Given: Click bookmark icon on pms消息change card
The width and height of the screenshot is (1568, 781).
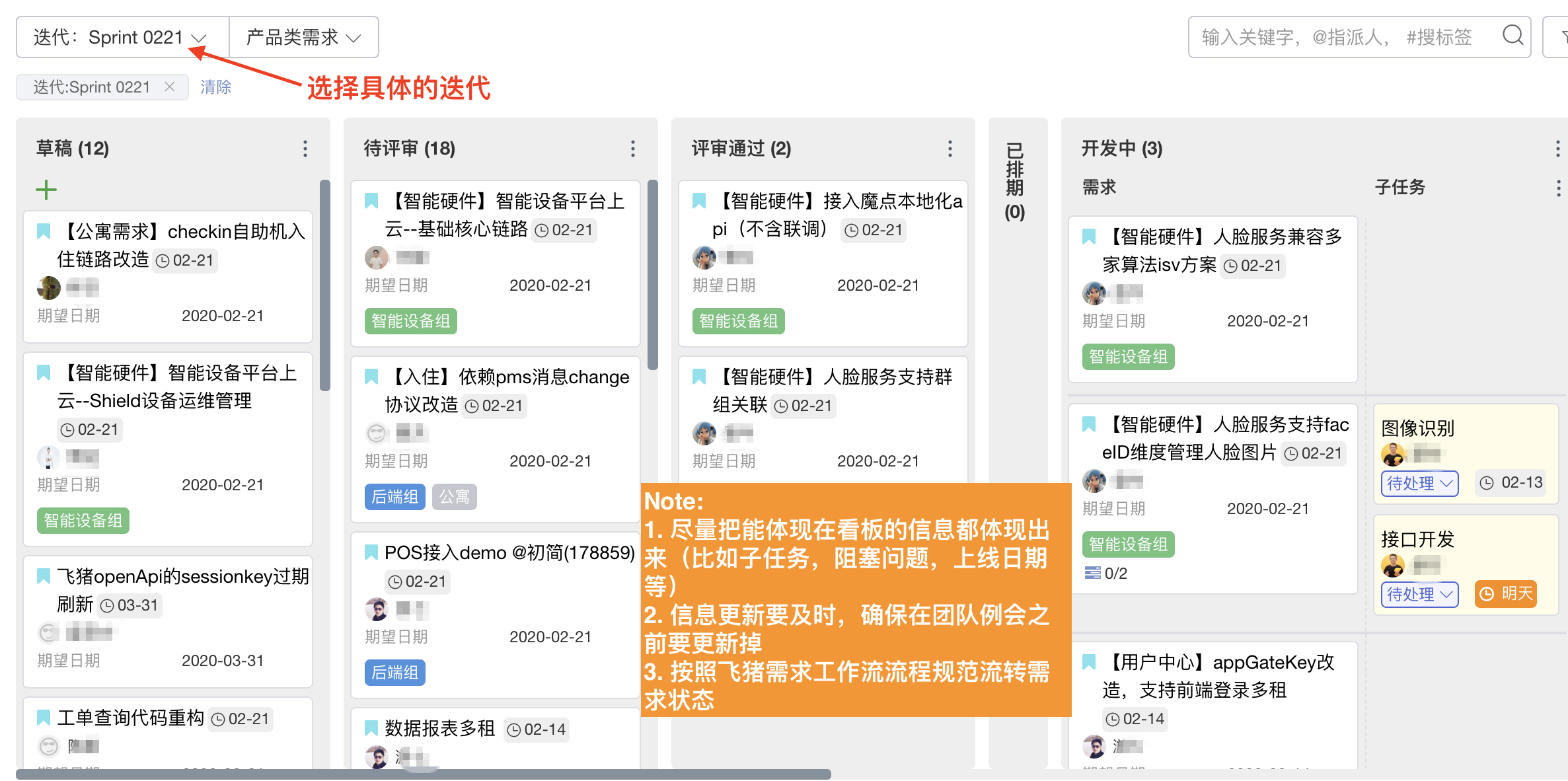Looking at the screenshot, I should 371,377.
